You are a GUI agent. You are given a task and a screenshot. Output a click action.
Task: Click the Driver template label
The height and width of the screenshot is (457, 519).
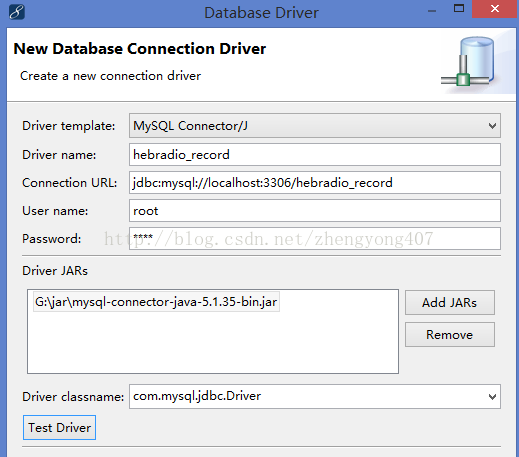tap(69, 126)
